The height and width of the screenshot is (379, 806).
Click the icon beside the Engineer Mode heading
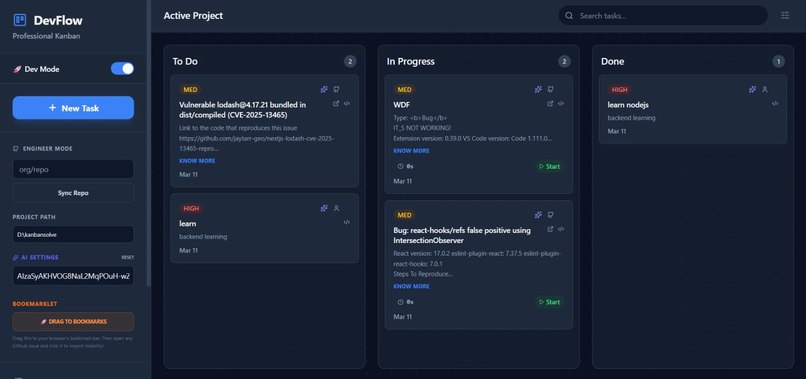coord(15,149)
